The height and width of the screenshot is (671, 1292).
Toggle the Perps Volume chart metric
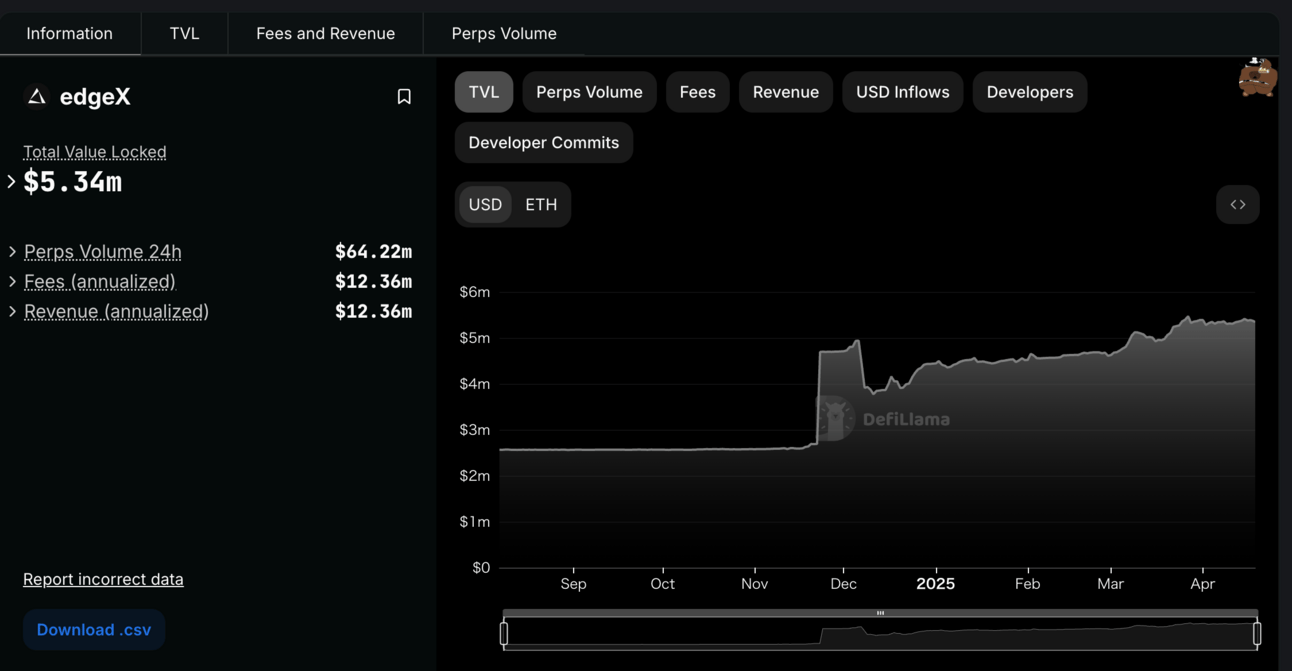pyautogui.click(x=589, y=92)
